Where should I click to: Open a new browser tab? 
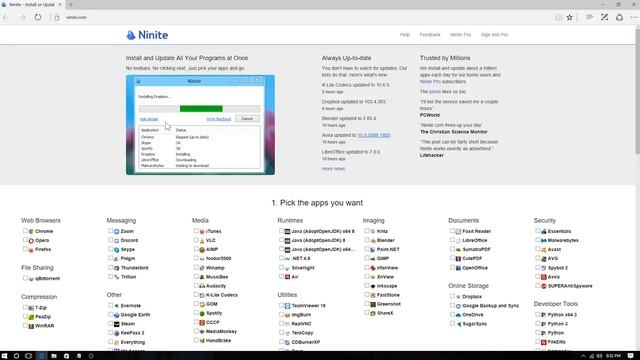(x=71, y=4)
